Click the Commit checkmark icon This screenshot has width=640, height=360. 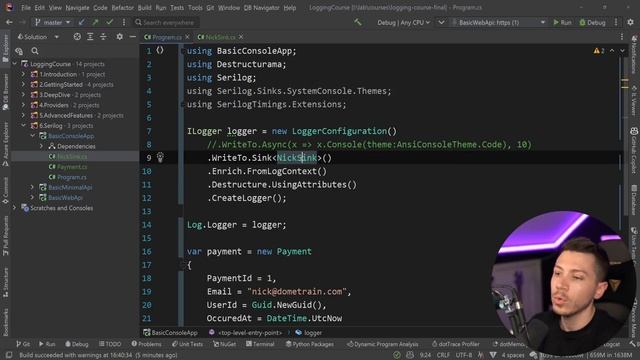pyautogui.click(x=109, y=22)
